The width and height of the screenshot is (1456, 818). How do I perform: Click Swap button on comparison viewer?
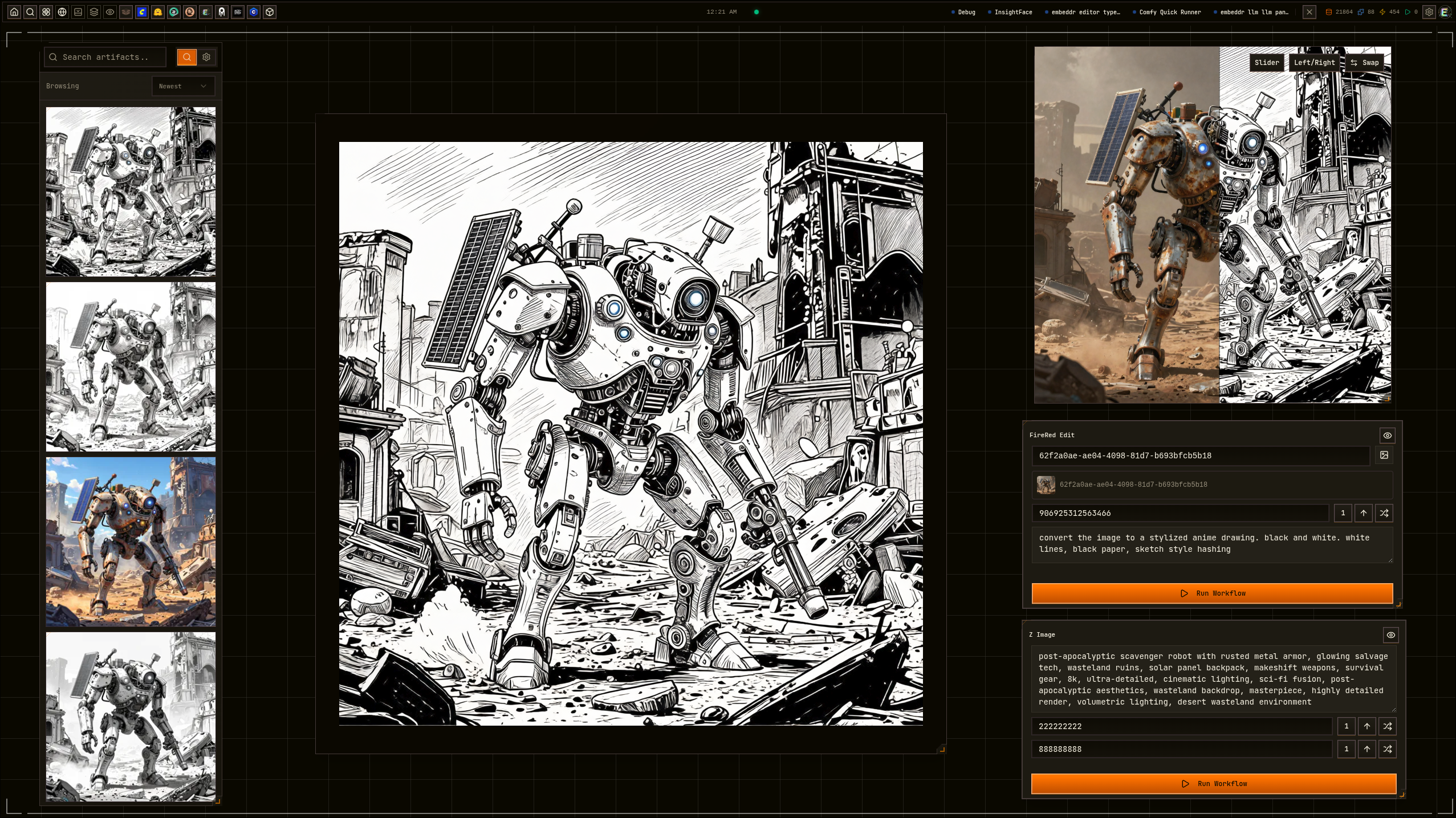(1364, 63)
